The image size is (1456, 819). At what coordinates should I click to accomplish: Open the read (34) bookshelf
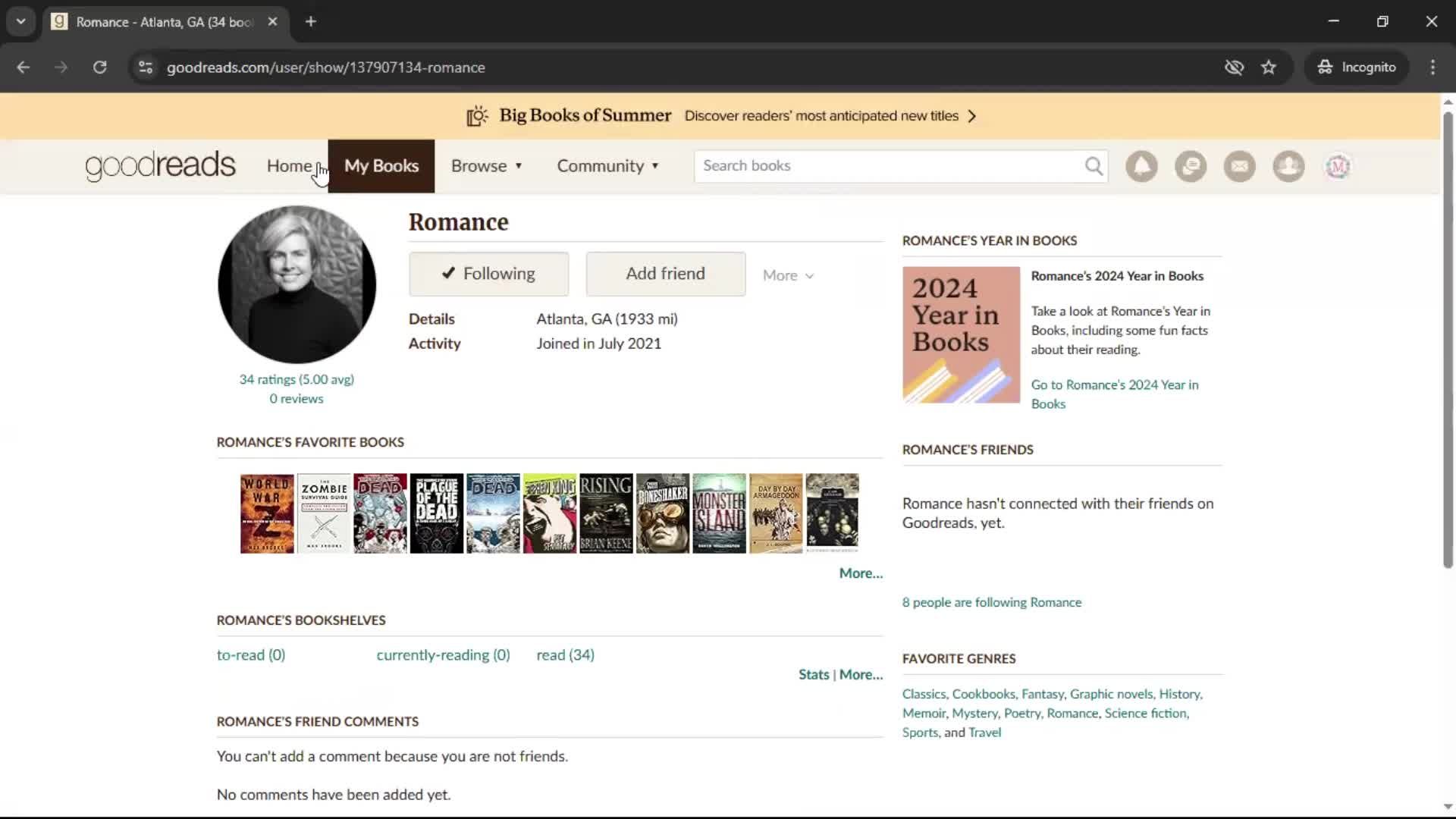coord(566,655)
